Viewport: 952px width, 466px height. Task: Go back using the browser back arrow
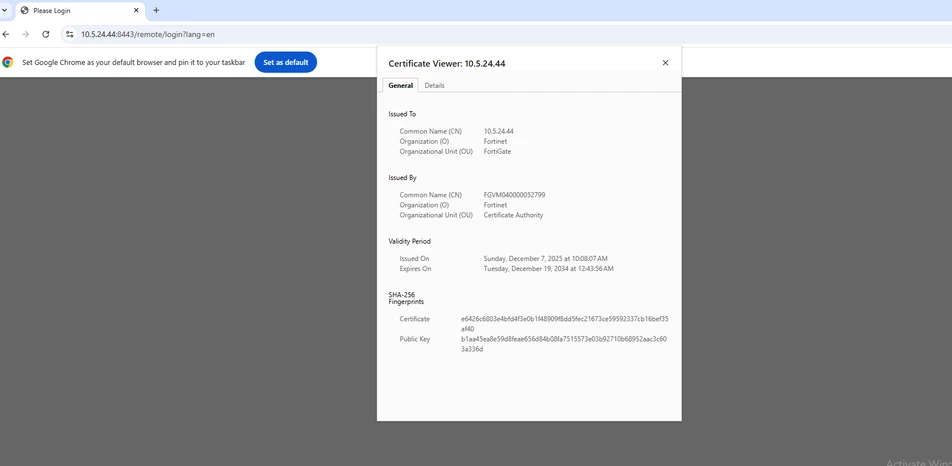(x=6, y=35)
